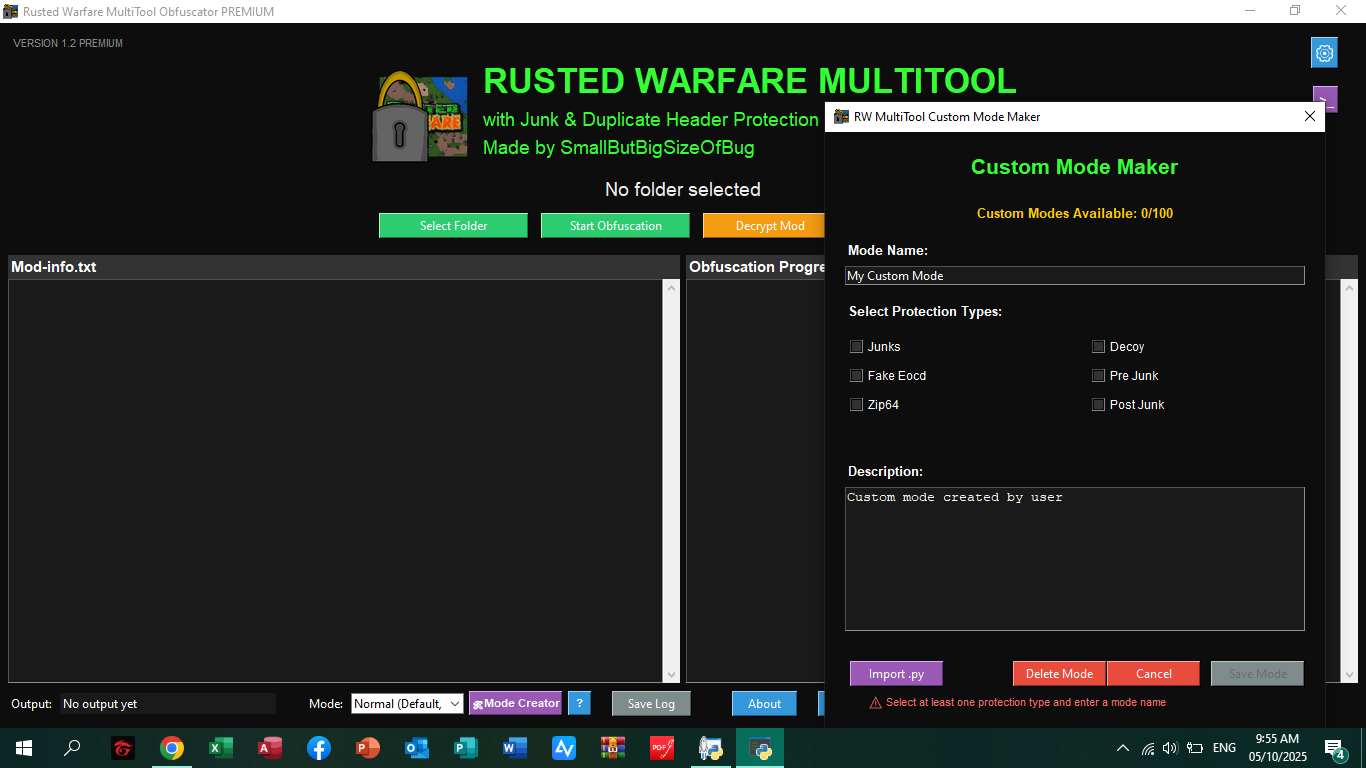Click the Mod-info.txt scrollbar up arrow
Screen dimensions: 1366x768
(x=671, y=288)
